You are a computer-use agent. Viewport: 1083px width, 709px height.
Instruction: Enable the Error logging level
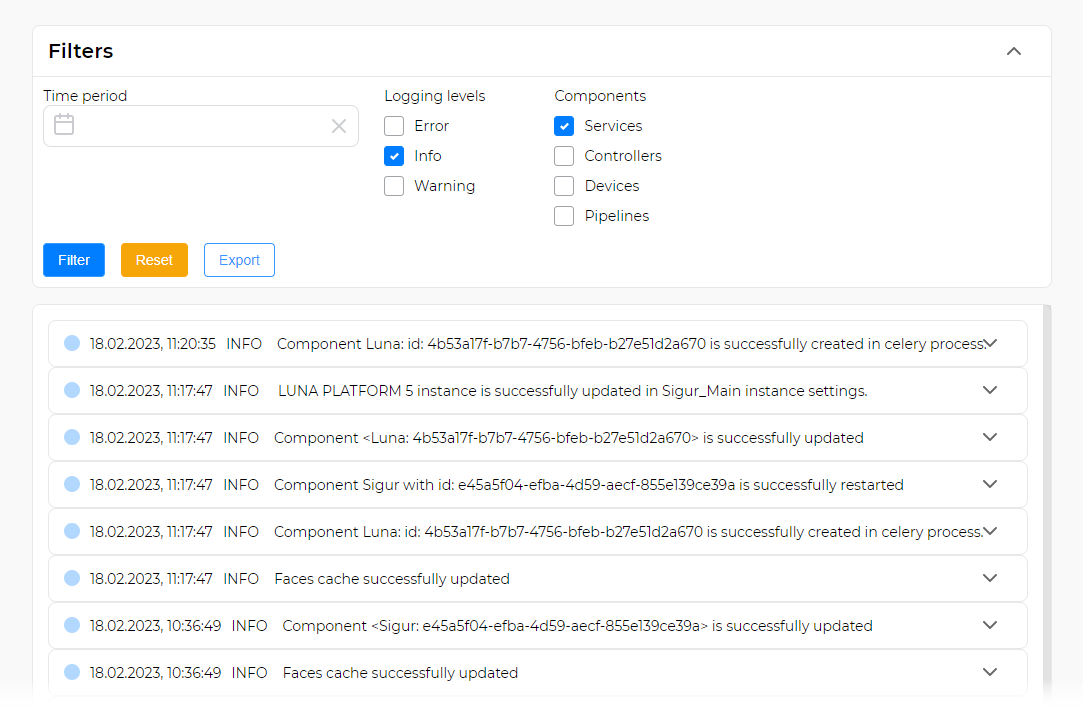[394, 126]
